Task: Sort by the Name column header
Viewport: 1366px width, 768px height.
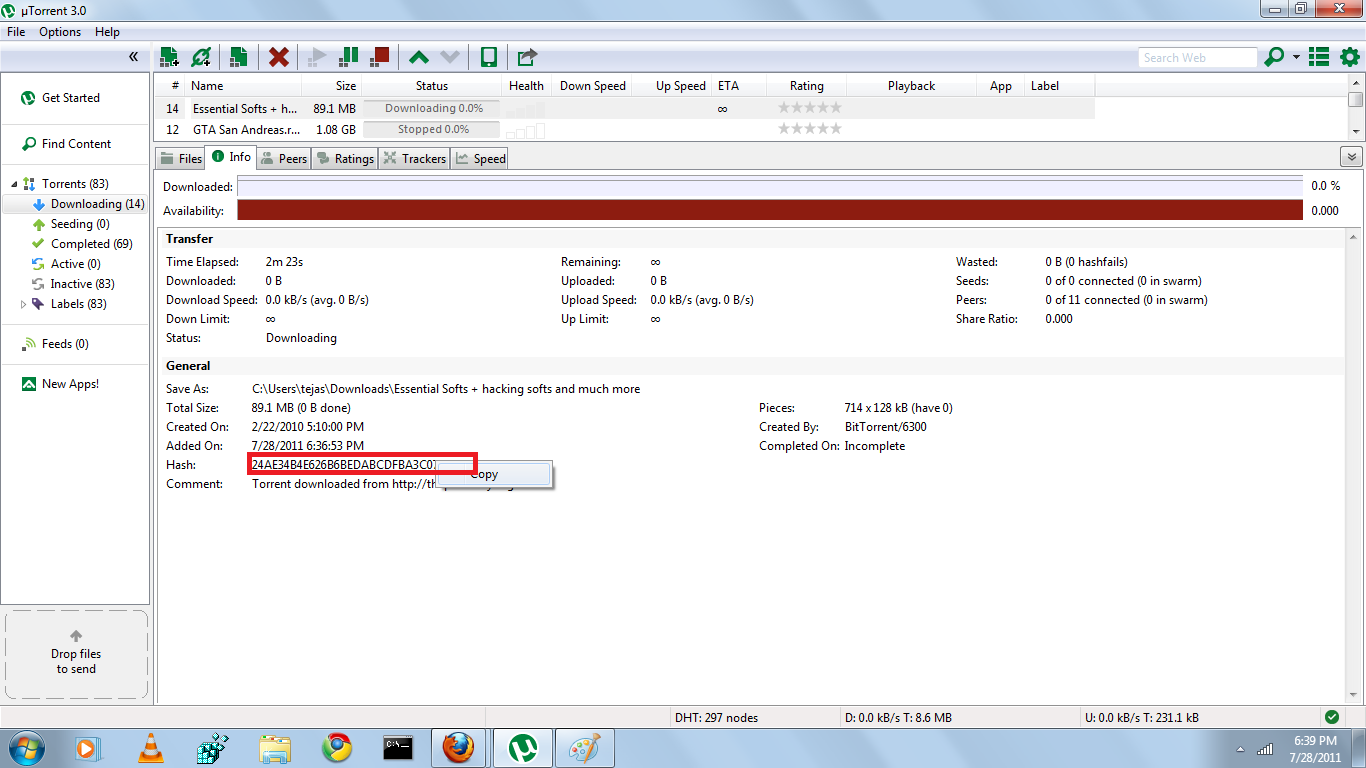Action: (243, 86)
